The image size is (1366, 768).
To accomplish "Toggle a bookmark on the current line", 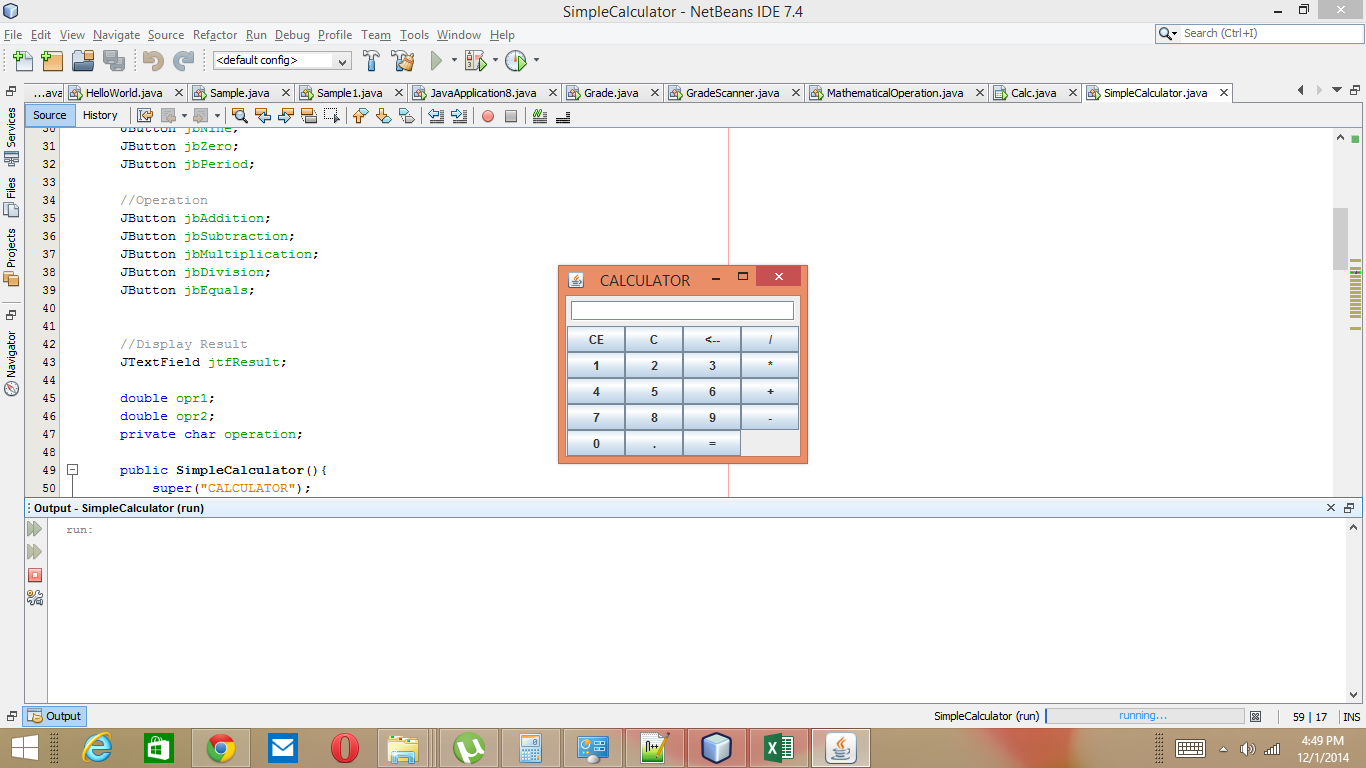I will coord(408,116).
